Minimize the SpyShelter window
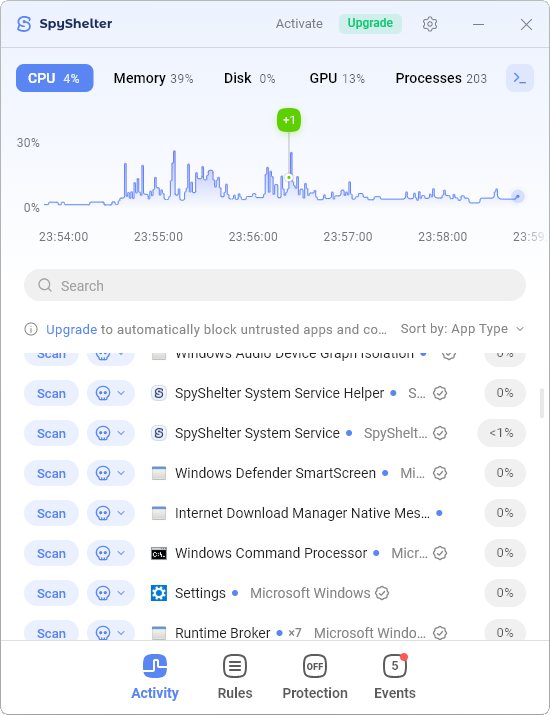The width and height of the screenshot is (550, 715). (x=478, y=24)
